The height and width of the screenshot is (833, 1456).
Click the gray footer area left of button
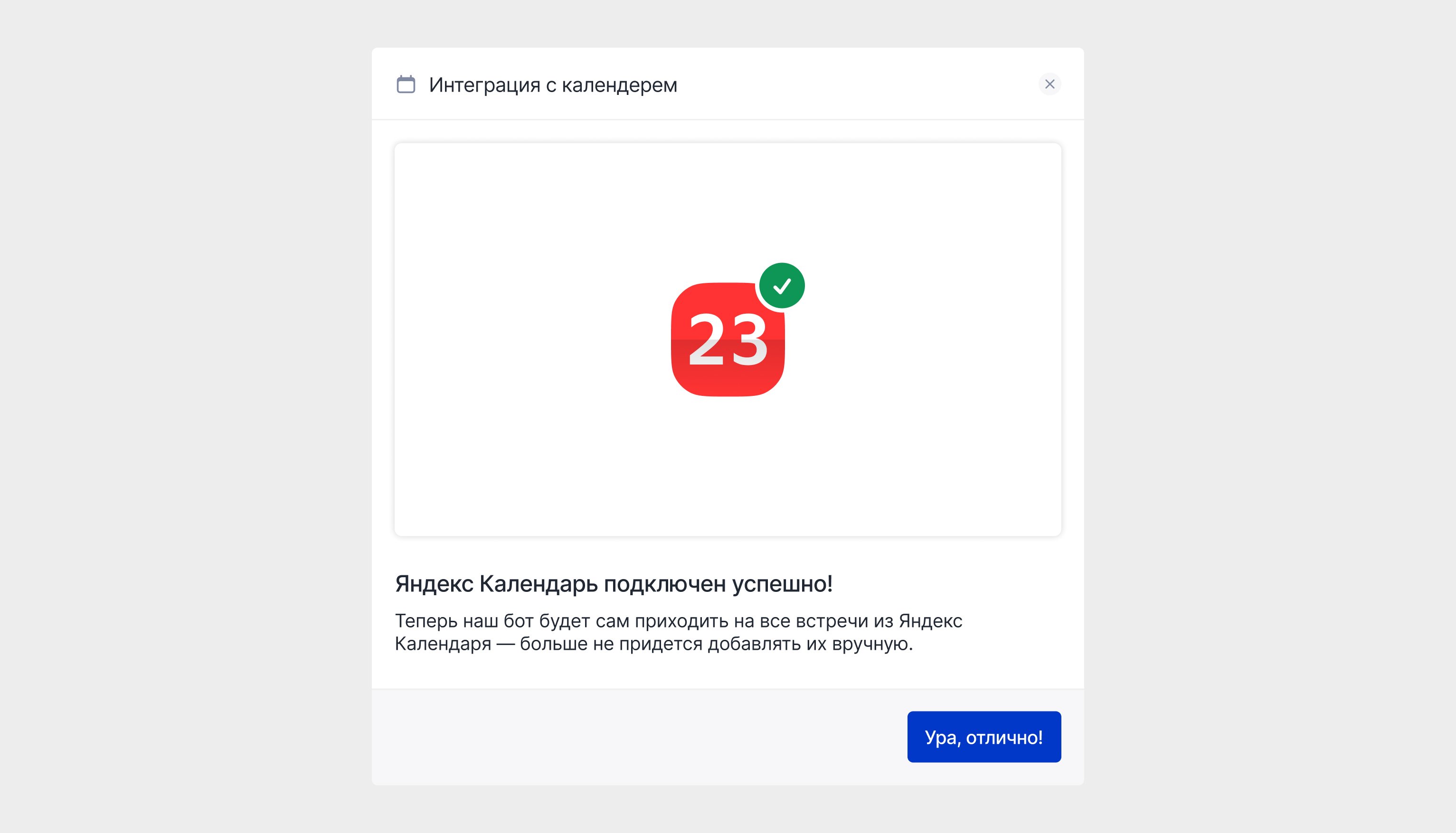[630, 737]
